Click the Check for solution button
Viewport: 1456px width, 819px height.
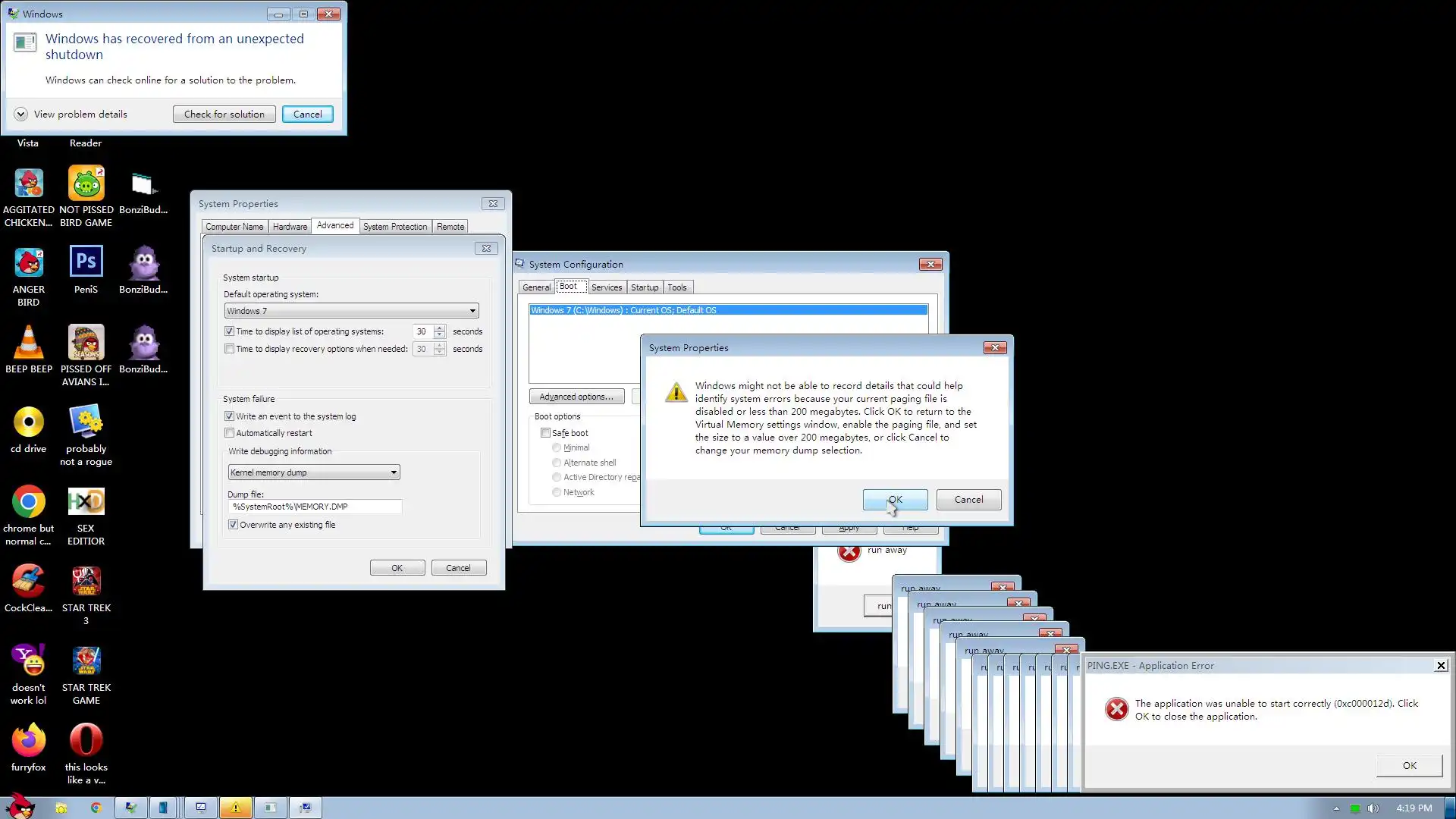point(224,115)
